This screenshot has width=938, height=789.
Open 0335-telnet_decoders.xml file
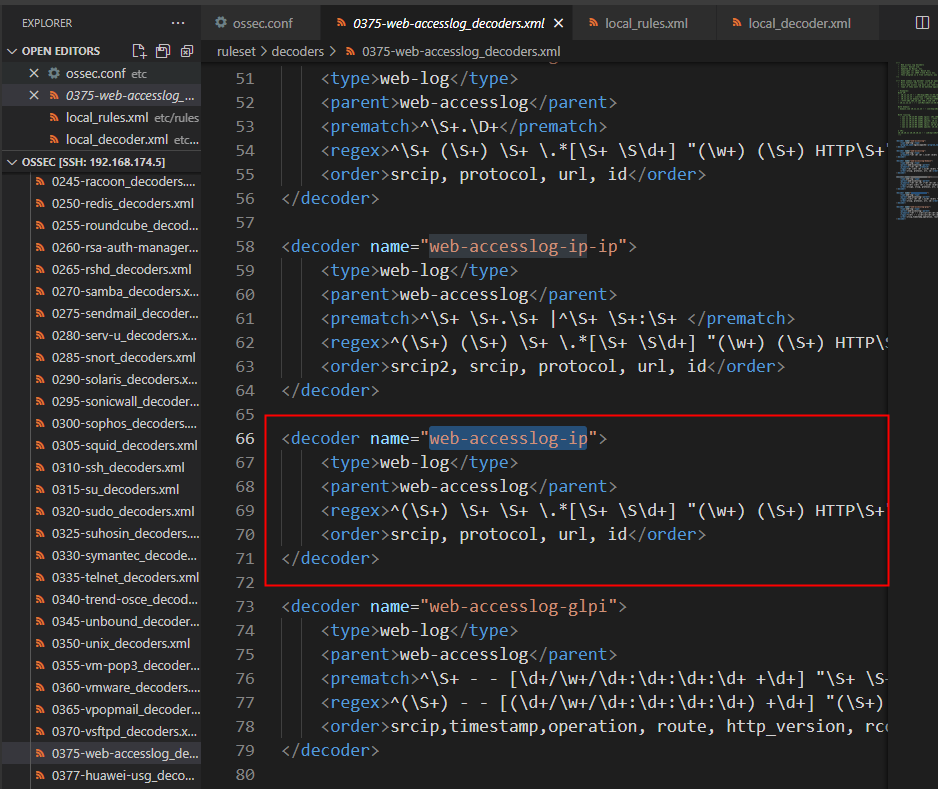click(x=102, y=577)
